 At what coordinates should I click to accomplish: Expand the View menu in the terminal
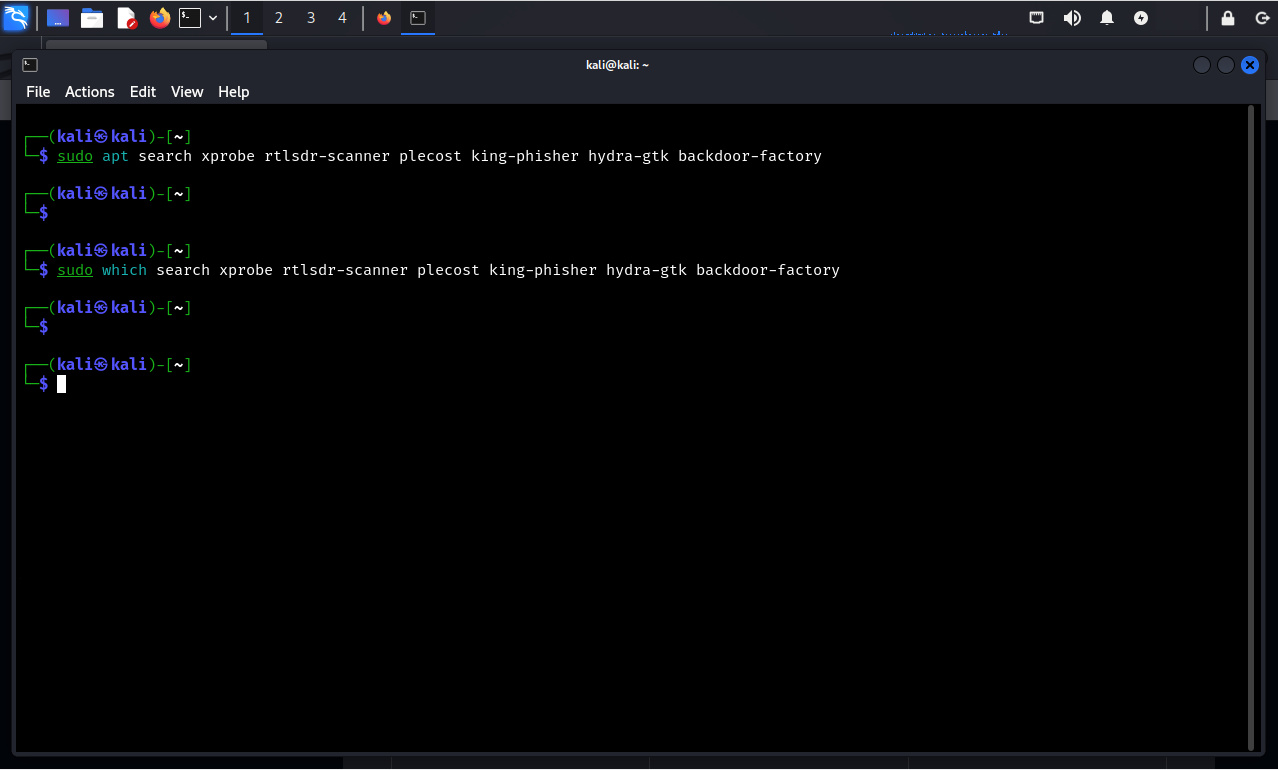click(187, 92)
